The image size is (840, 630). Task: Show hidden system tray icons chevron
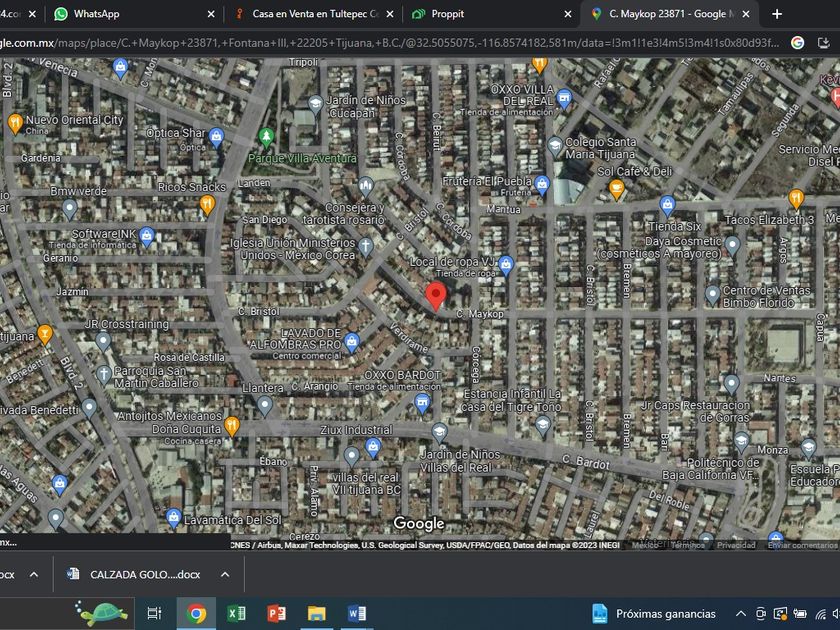click(x=740, y=613)
